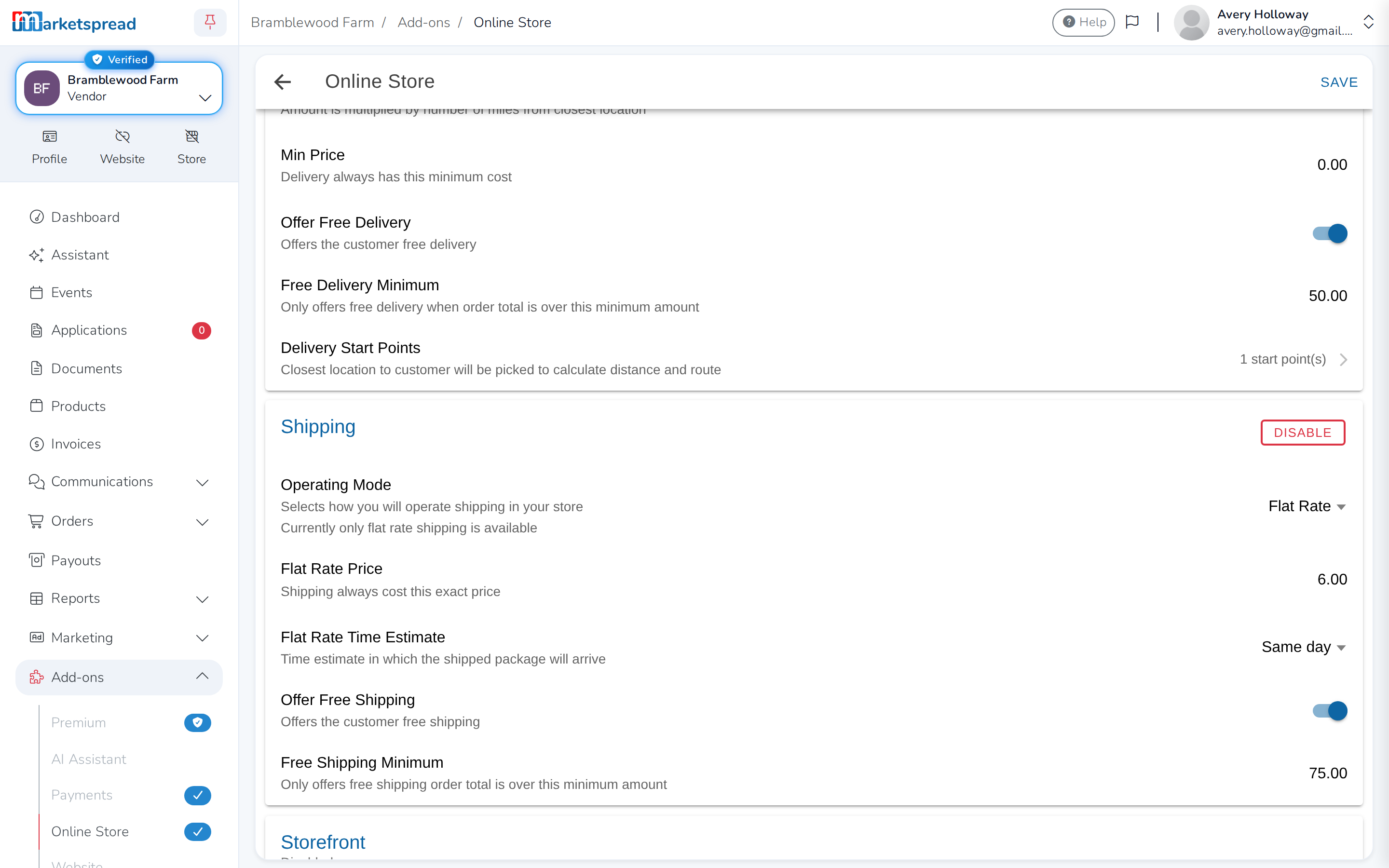Toggle Offer Free Delivery switch
Screen dimensions: 1389x868
(x=1330, y=234)
